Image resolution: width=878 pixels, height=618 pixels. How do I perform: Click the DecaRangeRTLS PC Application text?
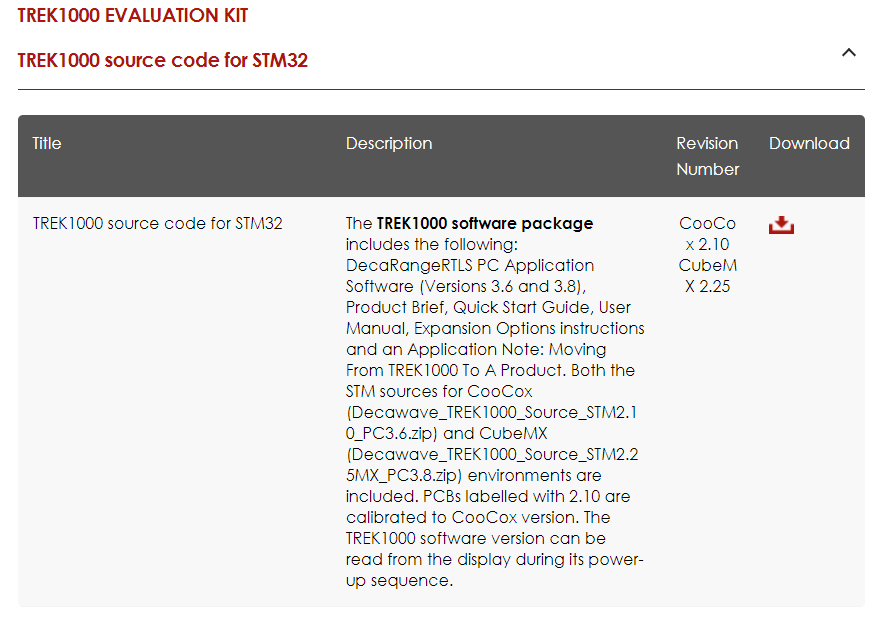point(470,265)
